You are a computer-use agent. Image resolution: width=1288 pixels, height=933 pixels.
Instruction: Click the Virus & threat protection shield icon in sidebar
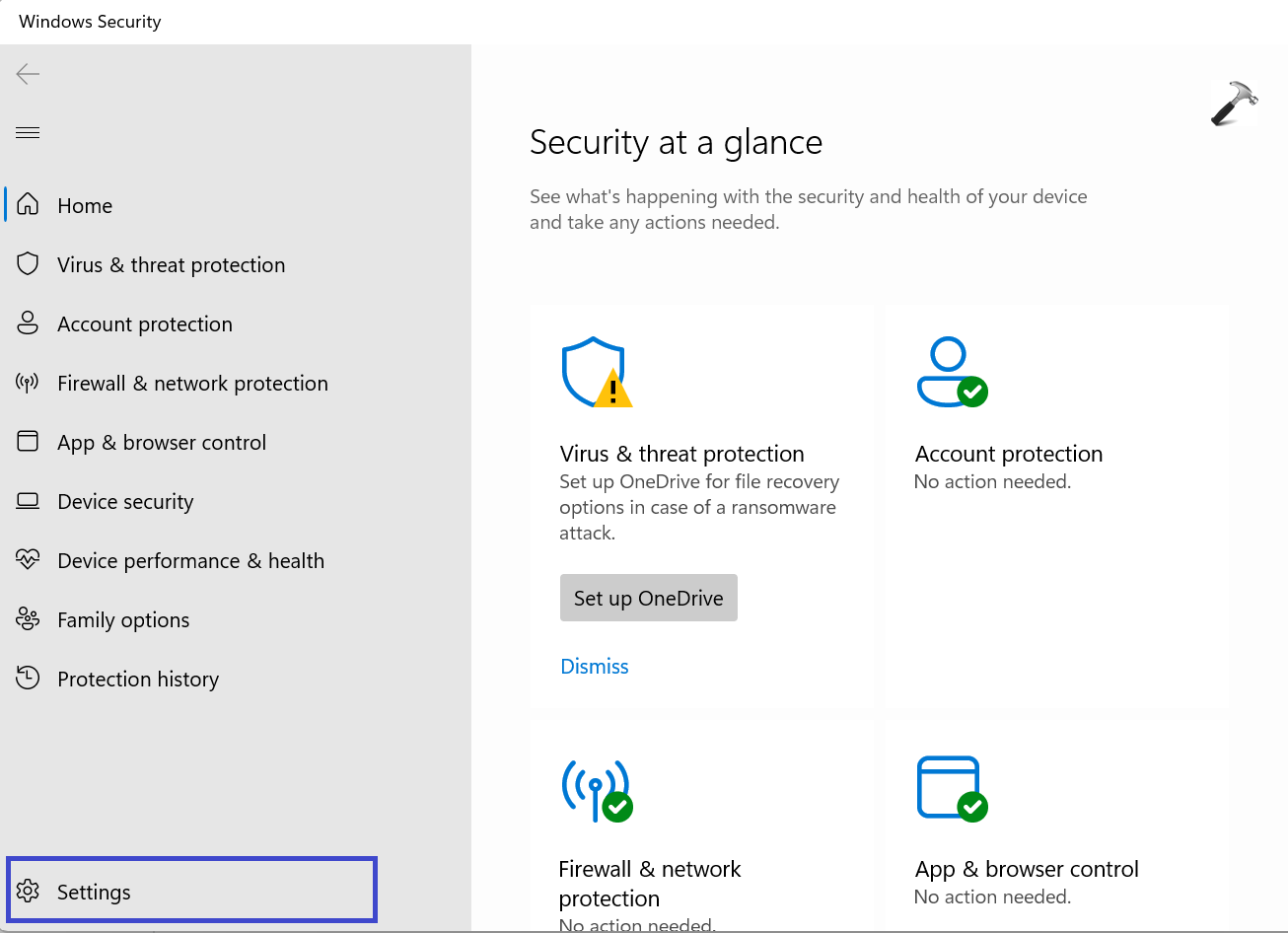(x=28, y=264)
